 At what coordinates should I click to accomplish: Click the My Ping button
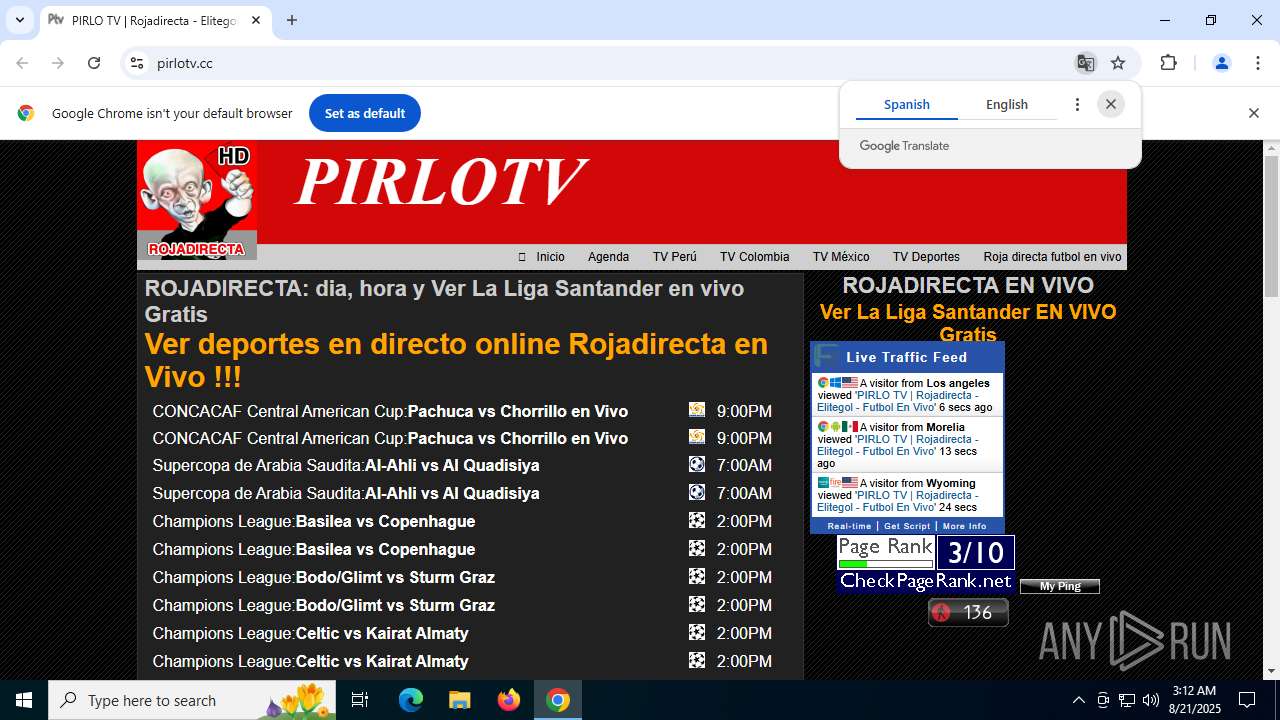1060,586
